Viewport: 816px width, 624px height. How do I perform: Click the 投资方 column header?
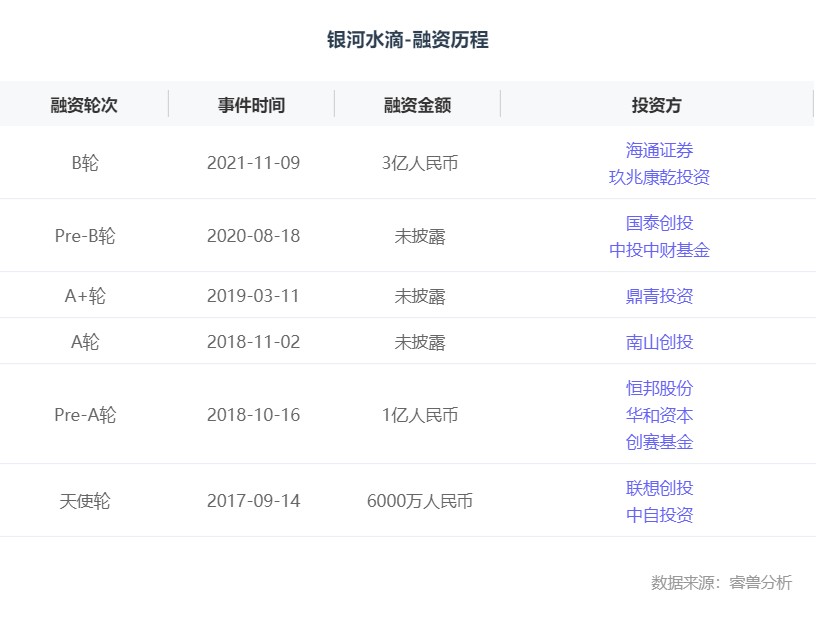[x=657, y=105]
